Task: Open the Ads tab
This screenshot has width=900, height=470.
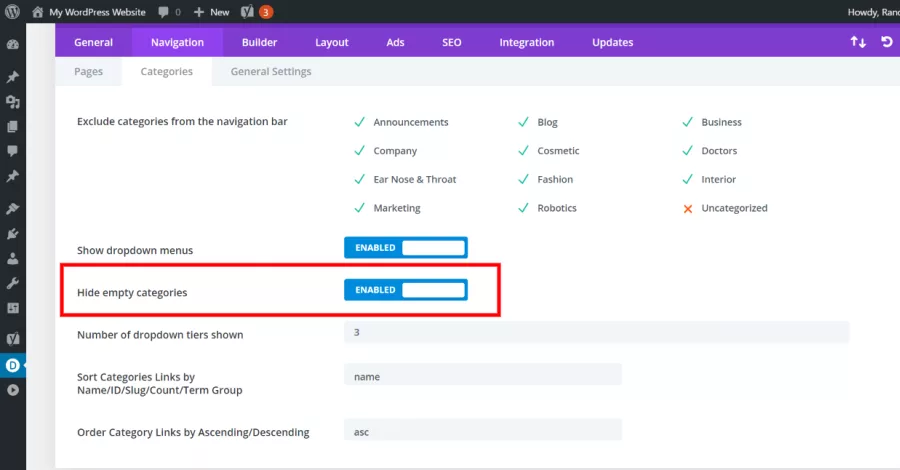Action: pos(395,42)
